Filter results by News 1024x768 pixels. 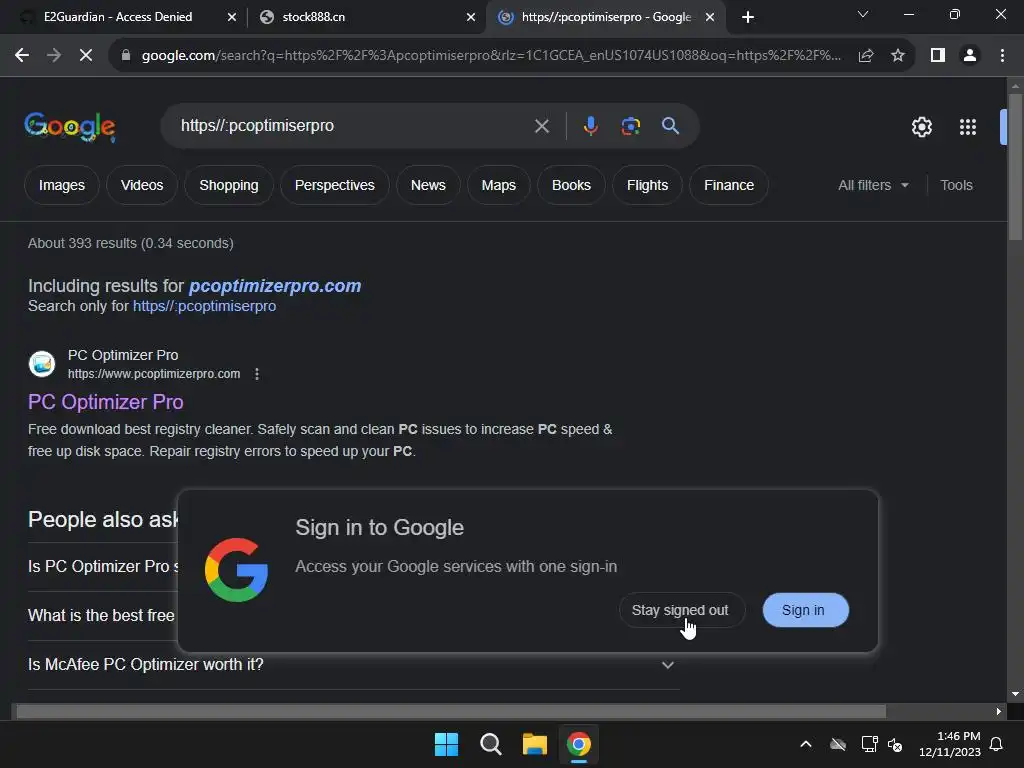tap(428, 185)
